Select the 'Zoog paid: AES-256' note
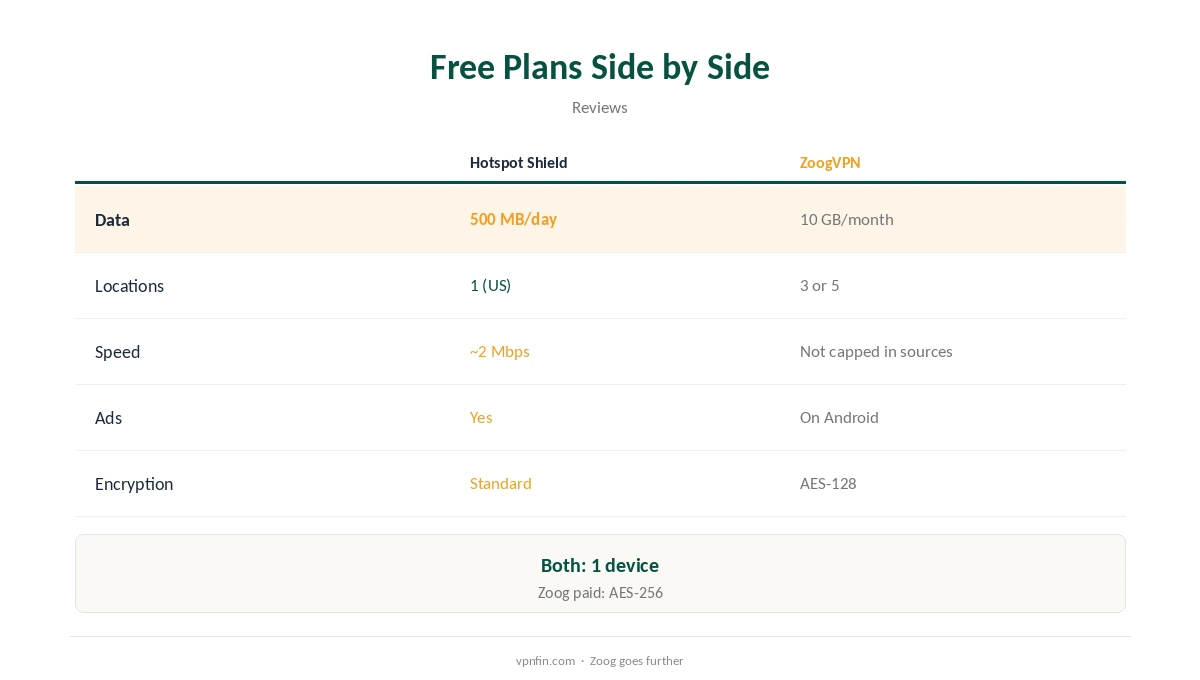 click(x=600, y=592)
